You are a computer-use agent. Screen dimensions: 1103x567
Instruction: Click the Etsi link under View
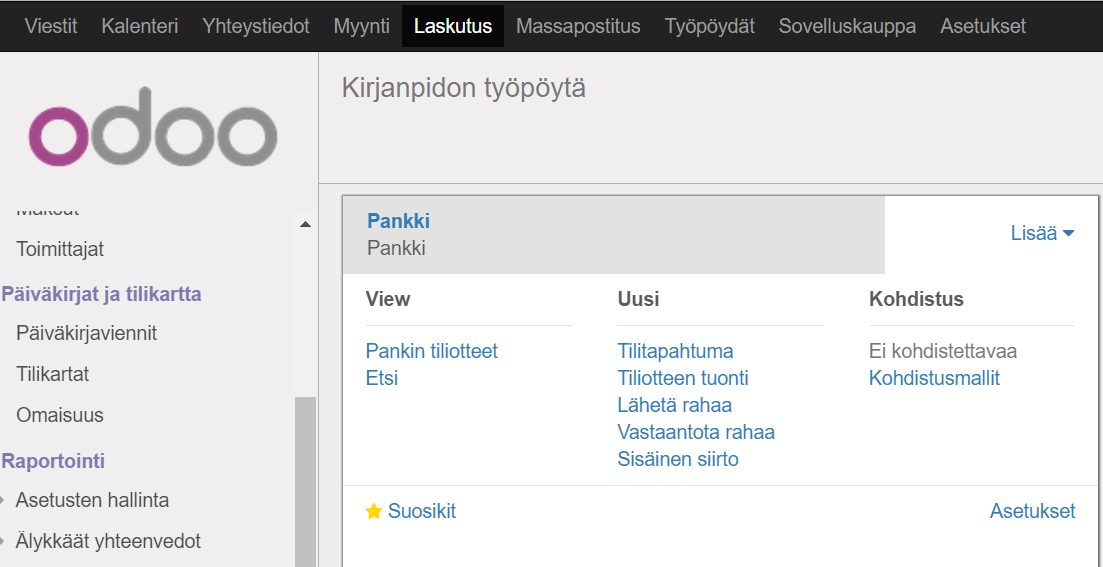coord(382,378)
